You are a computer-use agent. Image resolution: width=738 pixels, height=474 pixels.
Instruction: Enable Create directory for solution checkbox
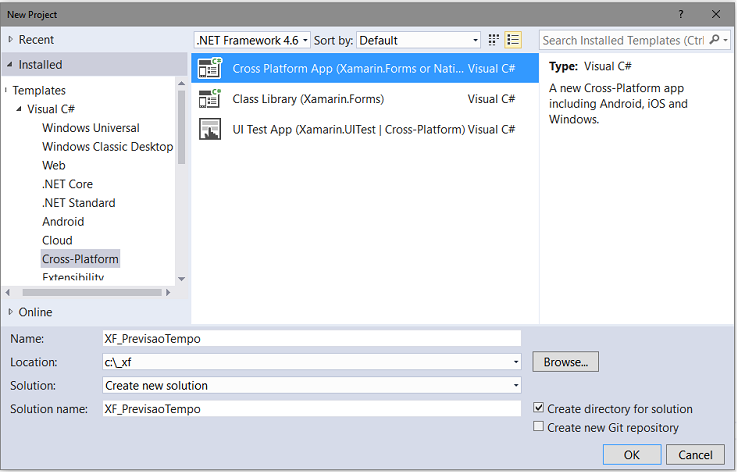coord(538,408)
